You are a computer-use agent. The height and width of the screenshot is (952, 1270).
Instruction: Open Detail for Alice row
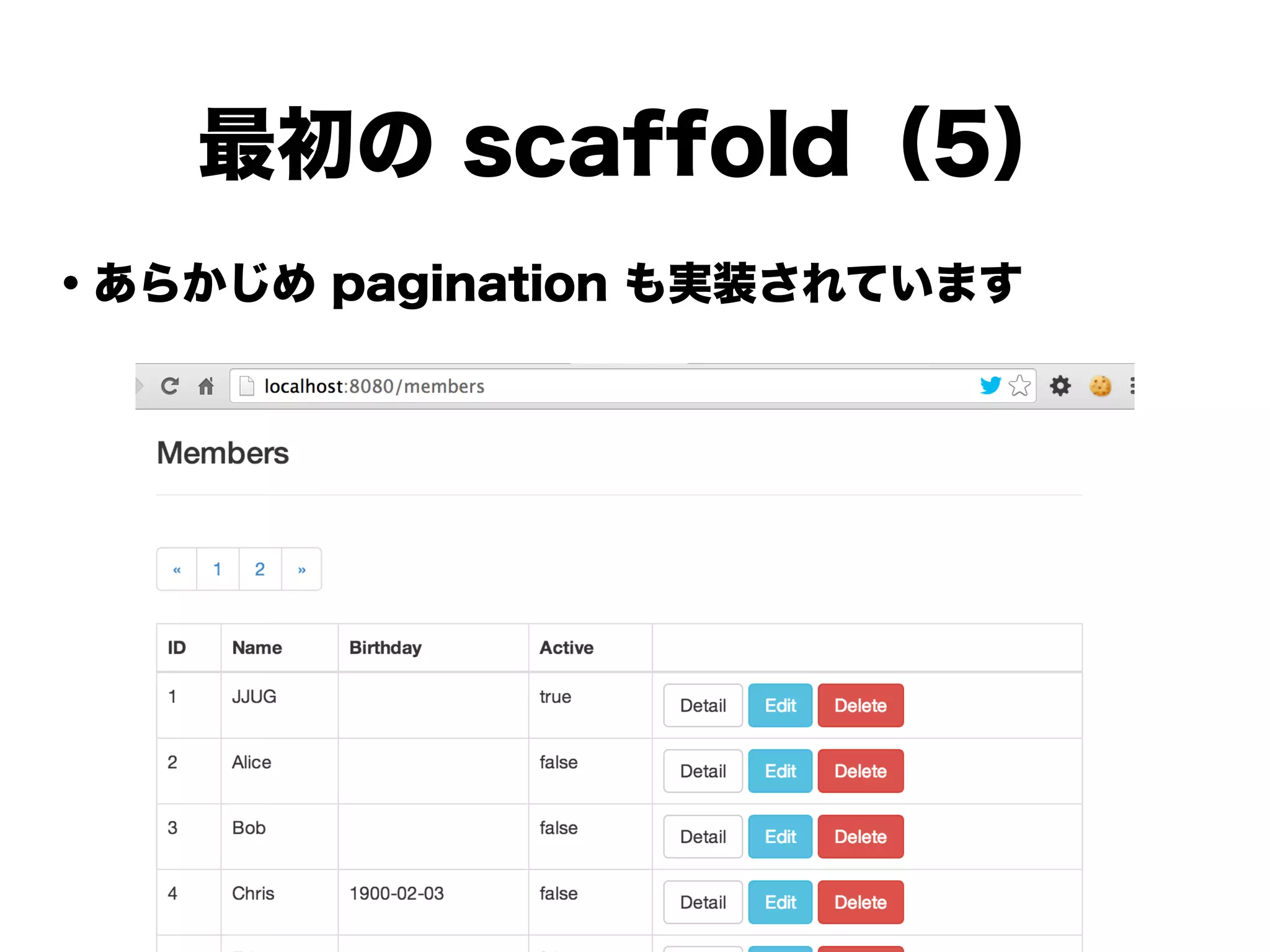tap(703, 771)
